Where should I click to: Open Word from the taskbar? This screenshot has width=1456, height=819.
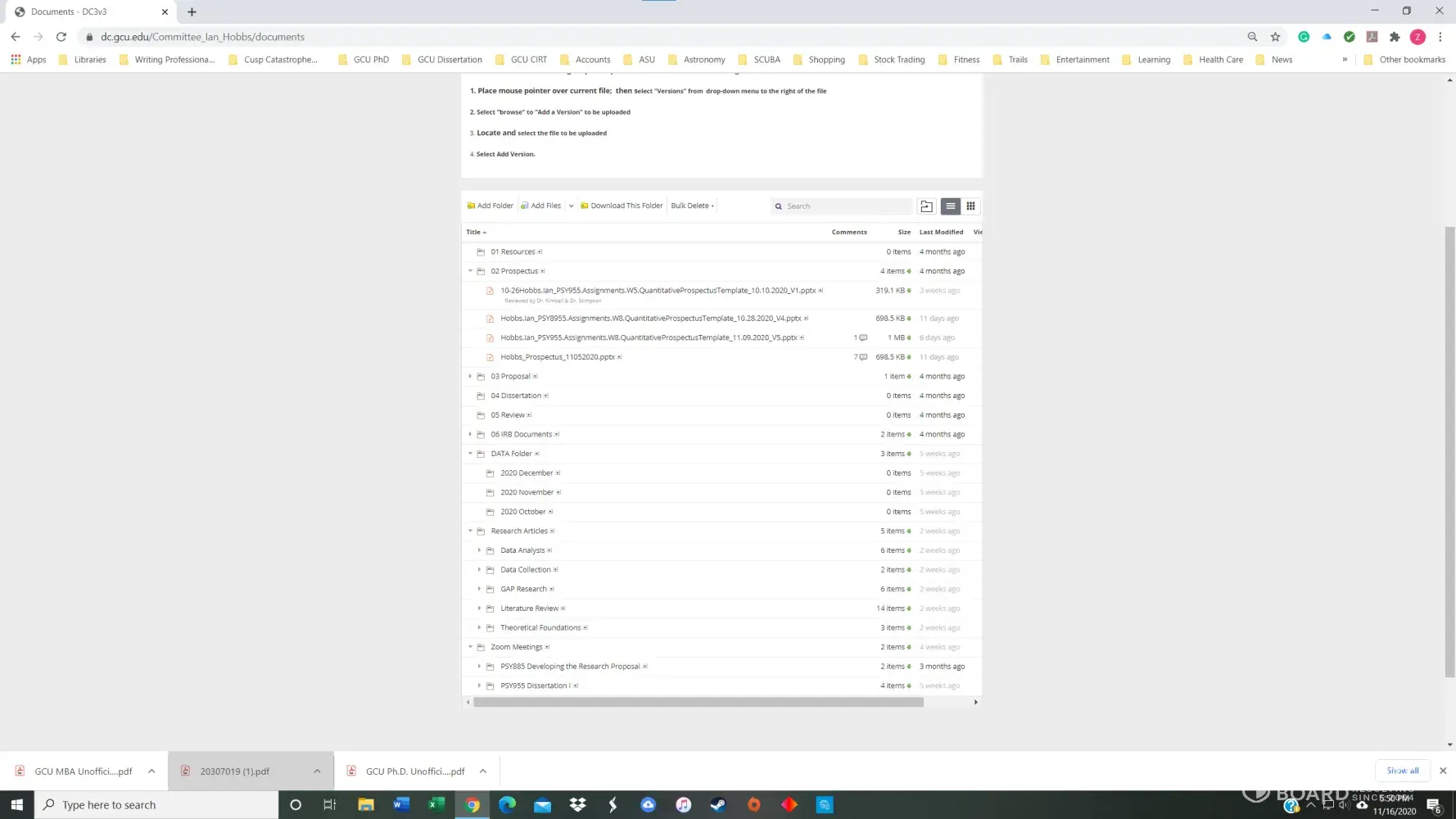(400, 805)
